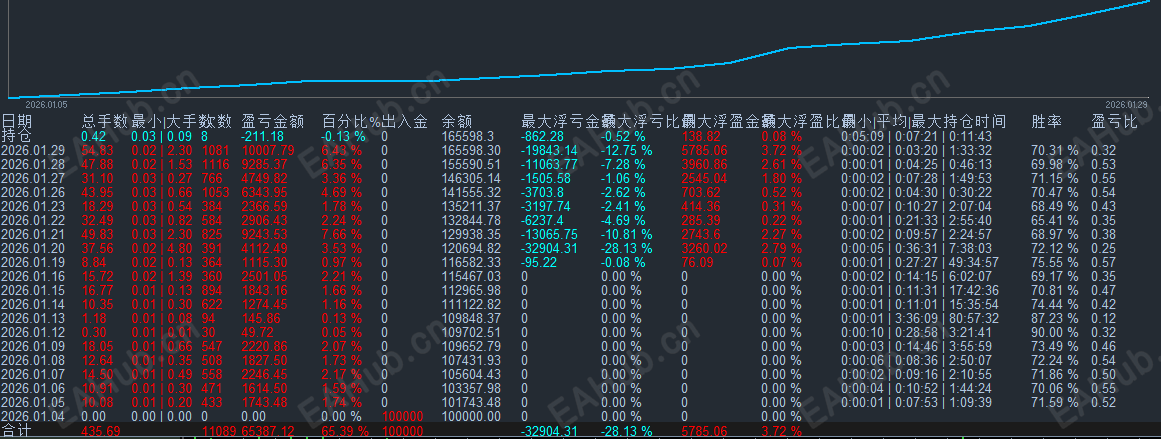
Task: Click the profit amount 4749.82
Action: click(x=265, y=178)
